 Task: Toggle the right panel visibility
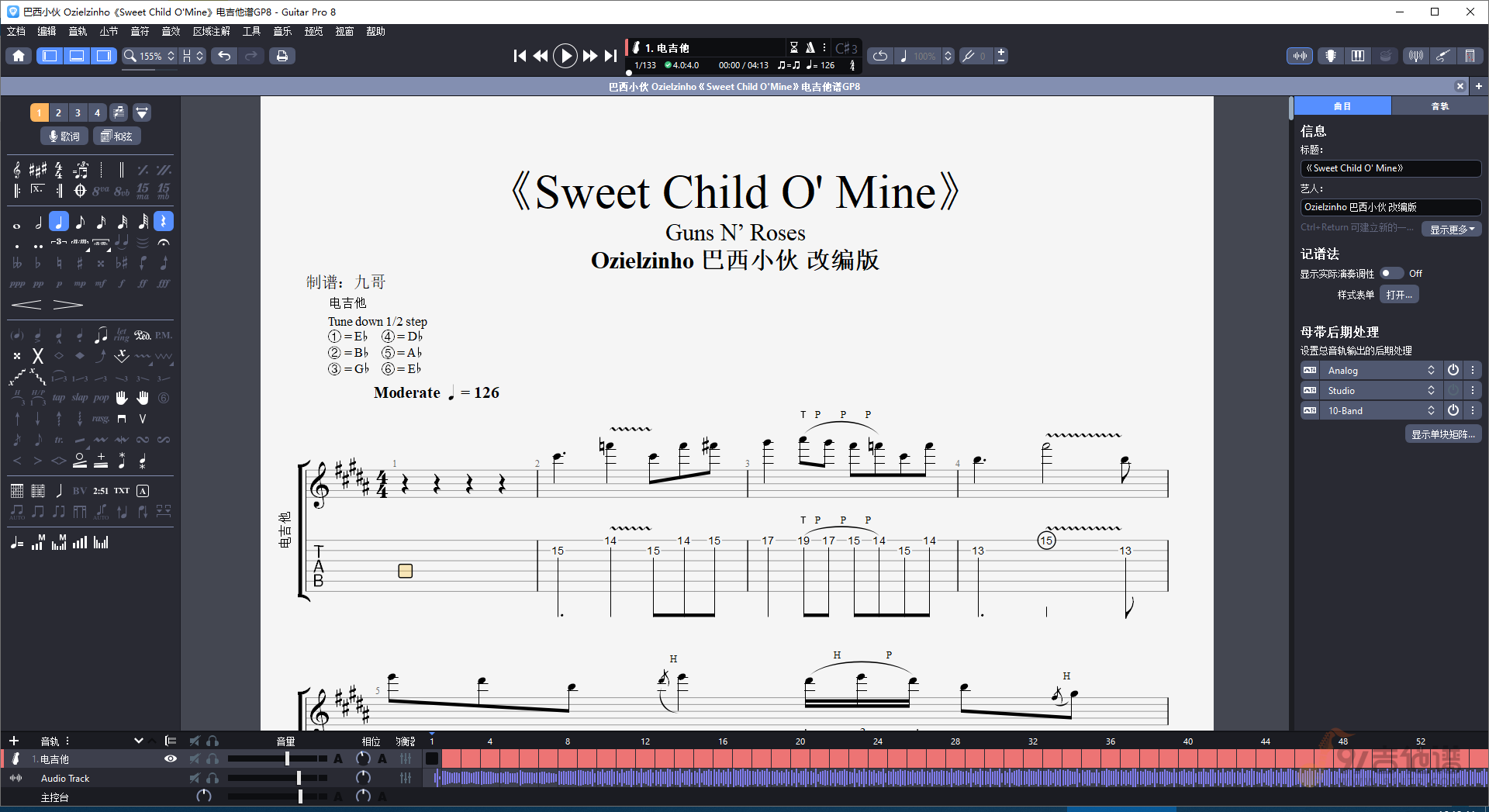tap(103, 56)
